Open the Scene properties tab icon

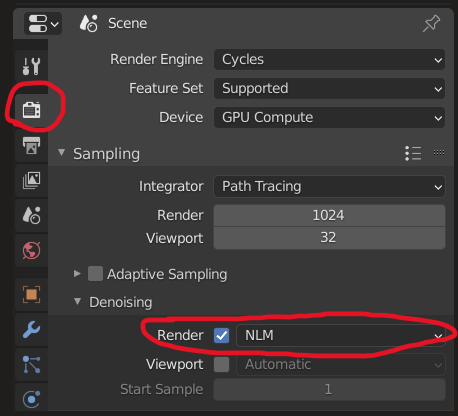[31, 215]
